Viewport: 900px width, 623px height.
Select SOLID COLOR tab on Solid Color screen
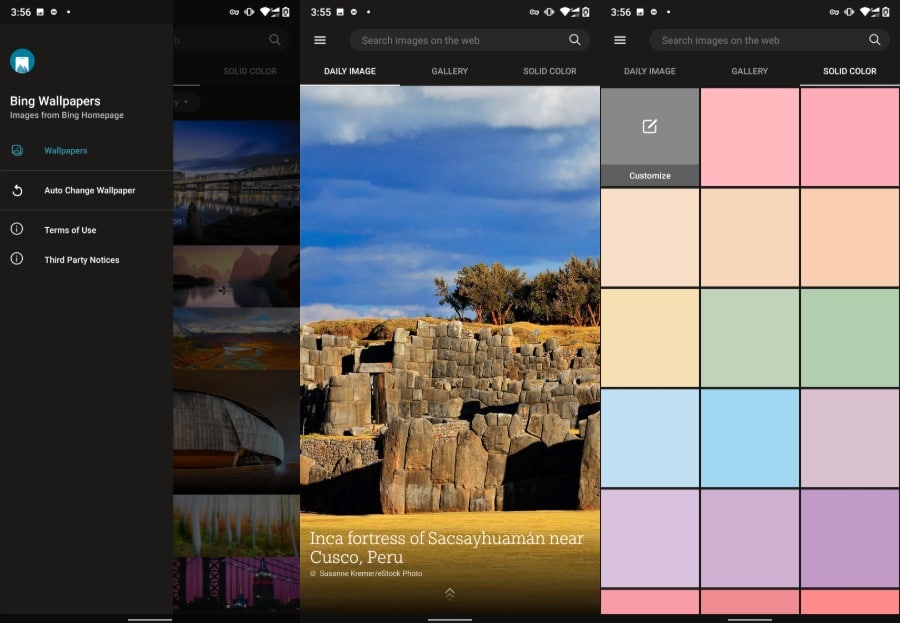849,71
